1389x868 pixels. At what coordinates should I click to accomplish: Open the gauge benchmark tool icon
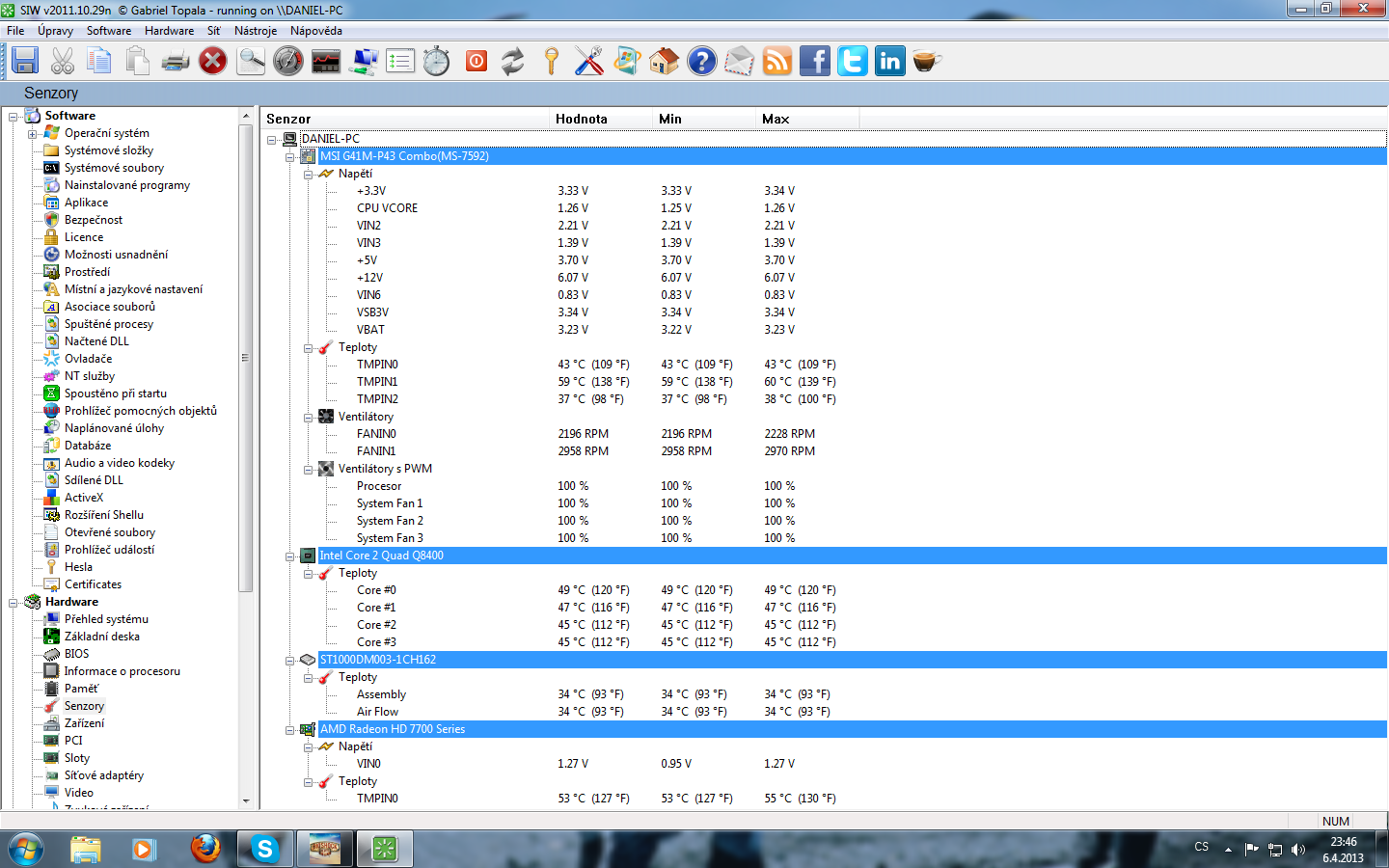pyautogui.click(x=288, y=62)
